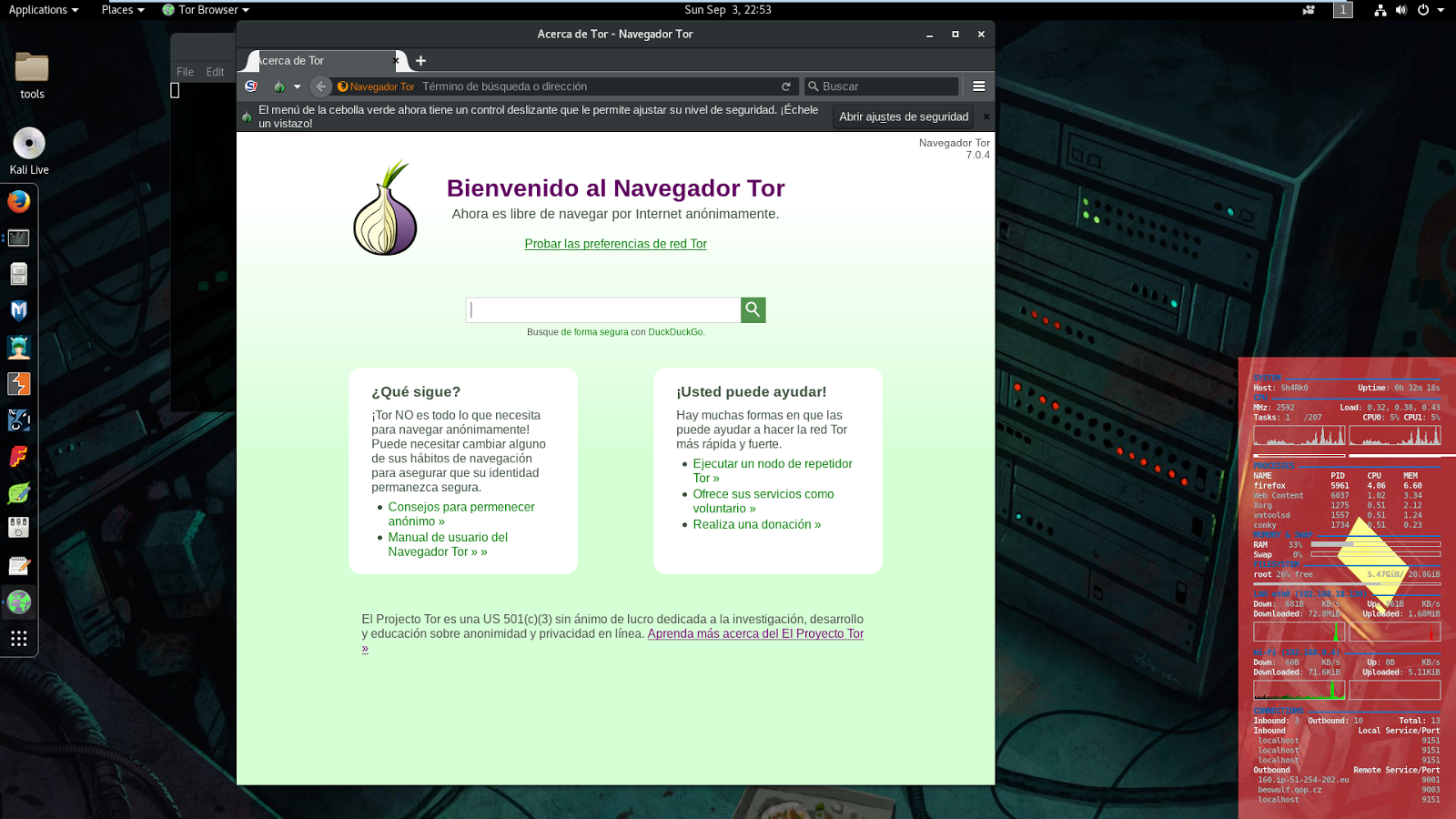Open the notepad text editor in dock
This screenshot has width=1456, height=819.
coord(19,566)
